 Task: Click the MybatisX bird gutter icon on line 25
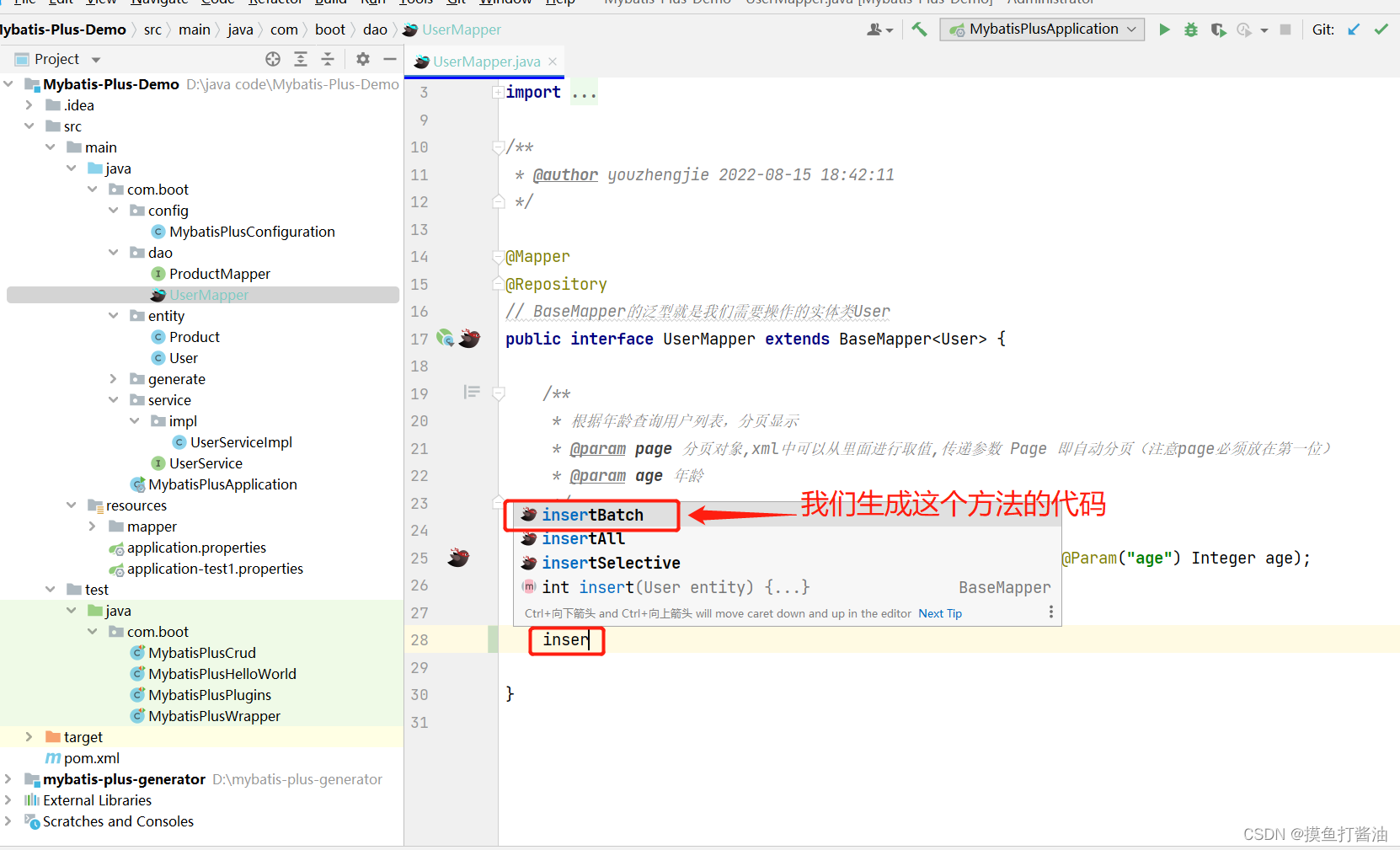(x=458, y=557)
